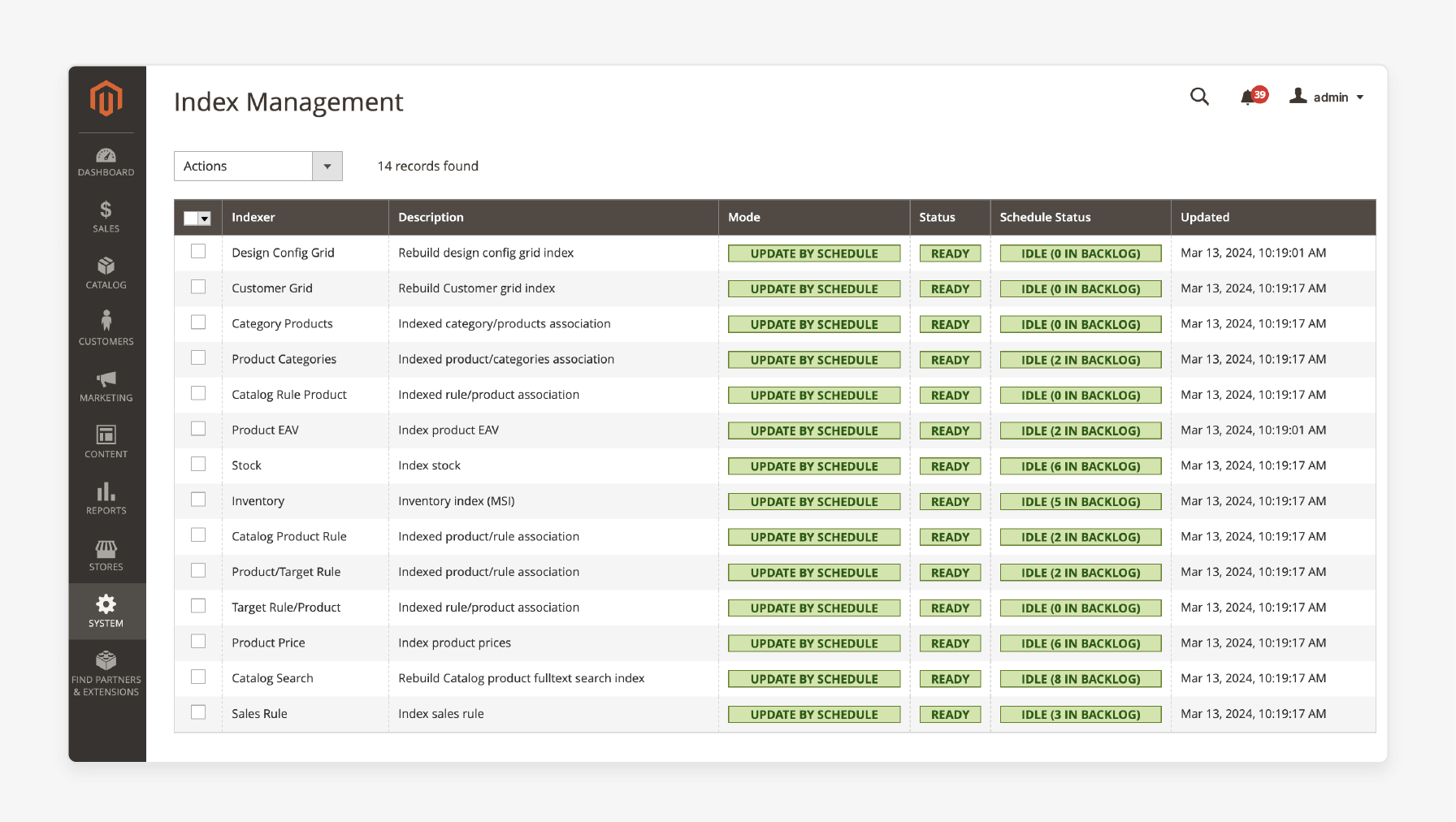Click the Updated column header
This screenshot has height=822, width=1456.
1205,217
